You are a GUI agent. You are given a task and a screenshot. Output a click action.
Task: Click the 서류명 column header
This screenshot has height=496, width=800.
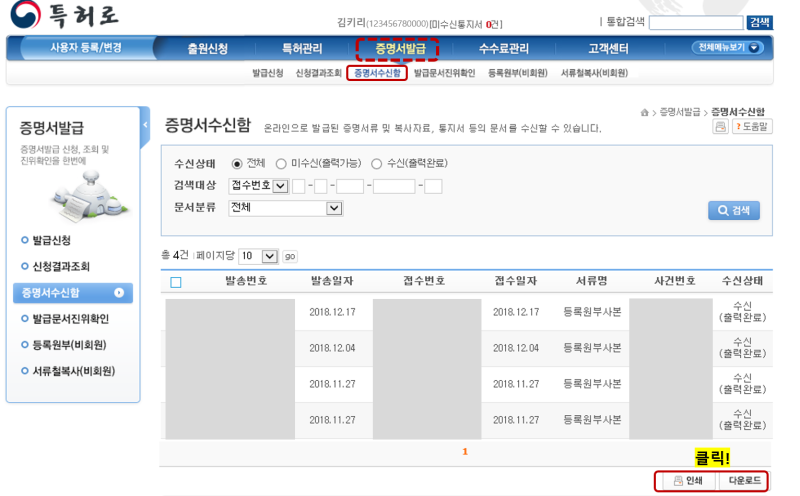click(592, 281)
